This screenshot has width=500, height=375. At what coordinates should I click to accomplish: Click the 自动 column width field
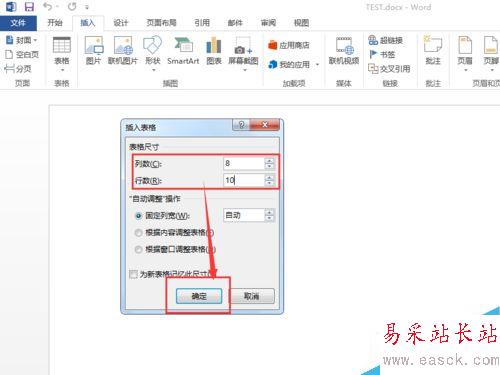tap(244, 215)
